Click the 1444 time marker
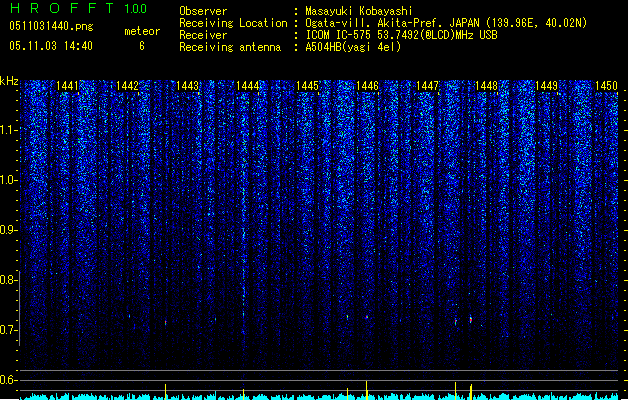The image size is (629, 400). click(x=248, y=85)
